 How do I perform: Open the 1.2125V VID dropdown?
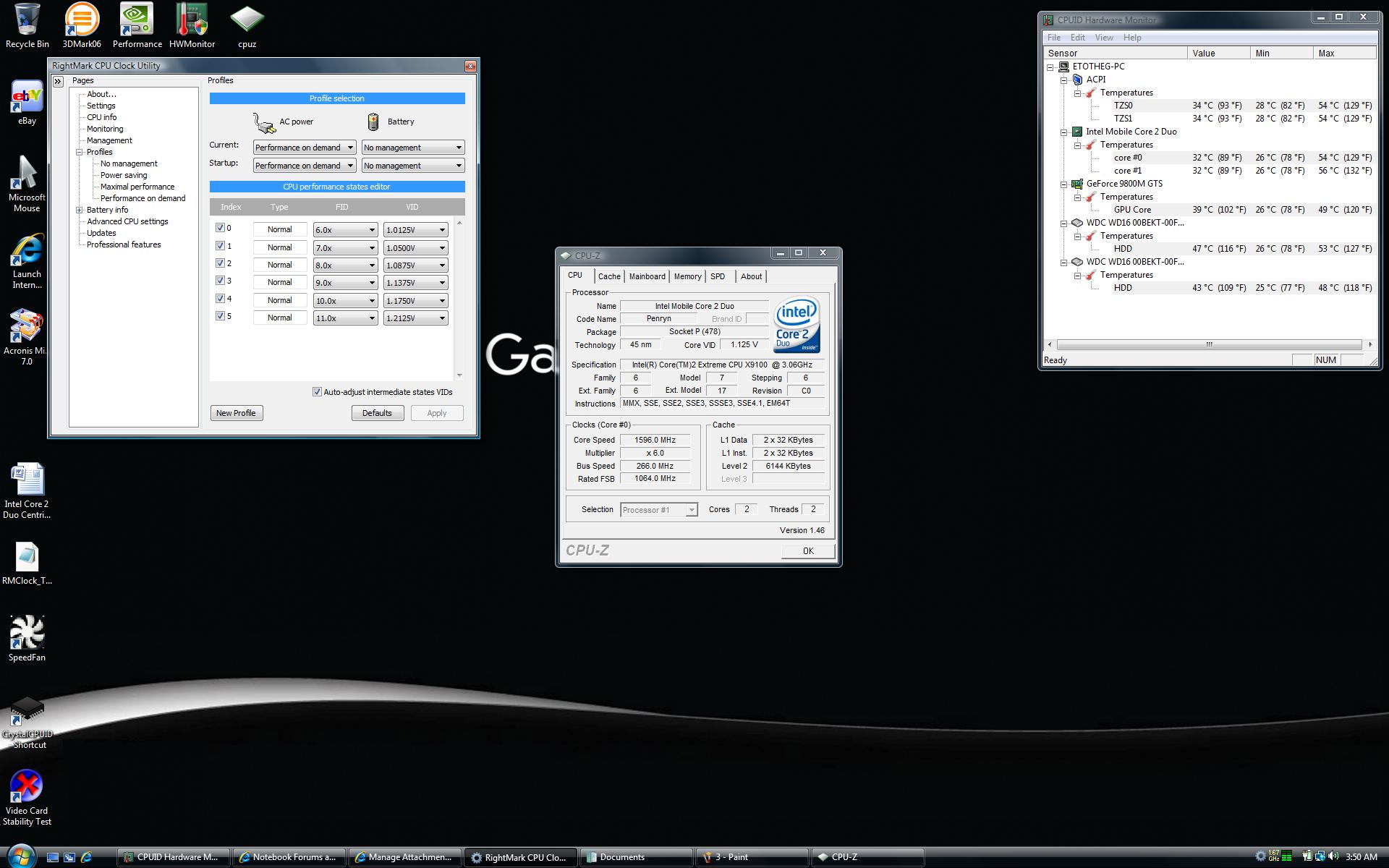point(415,318)
